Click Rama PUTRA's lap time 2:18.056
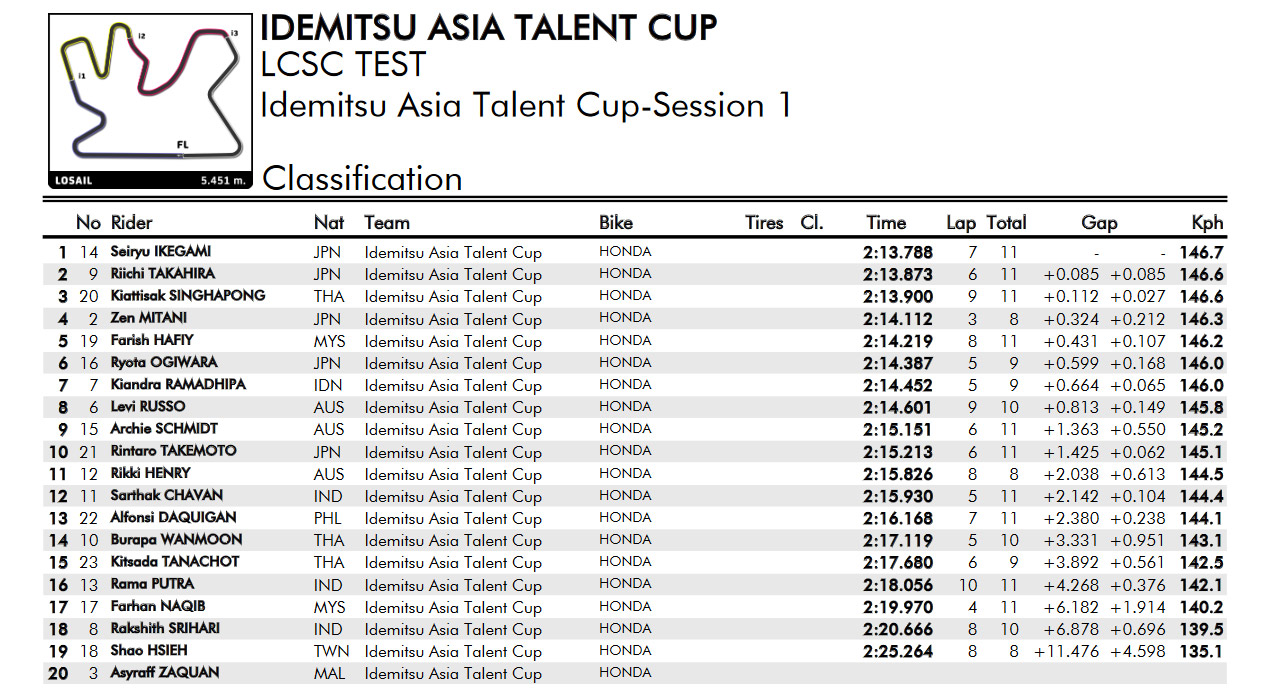 point(897,586)
